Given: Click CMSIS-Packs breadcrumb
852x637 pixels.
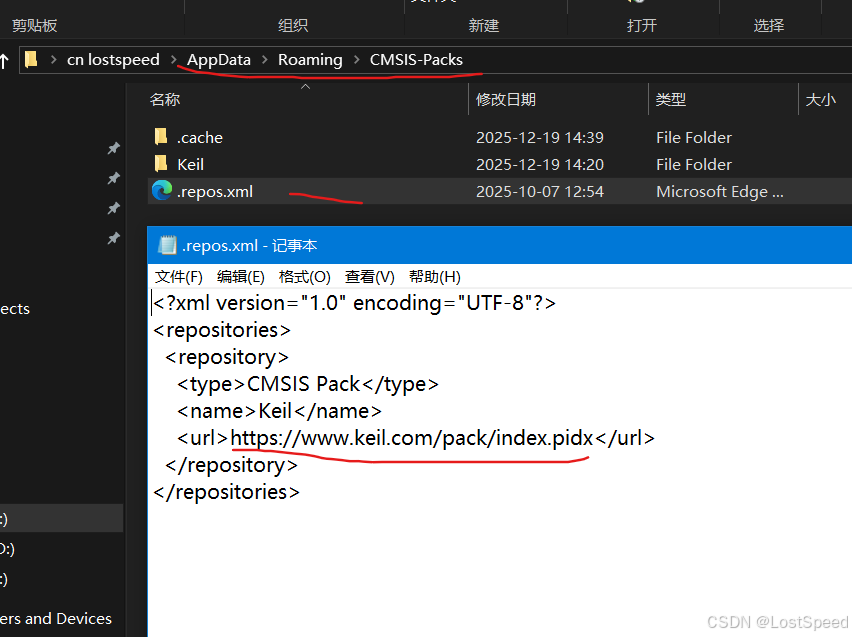Looking at the screenshot, I should pyautogui.click(x=416, y=60).
